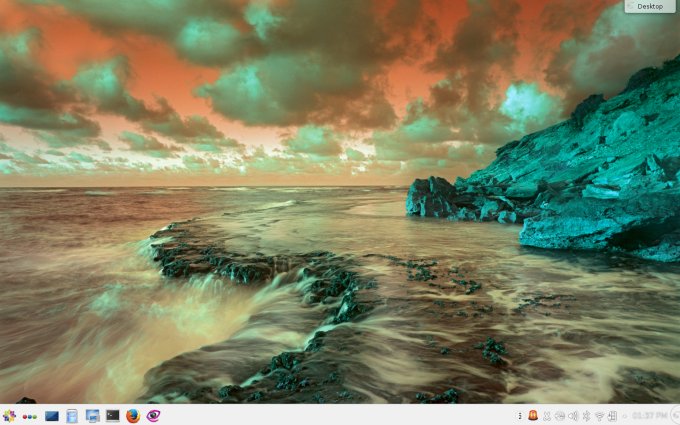Open the Desktop toolbox button

coord(650,6)
